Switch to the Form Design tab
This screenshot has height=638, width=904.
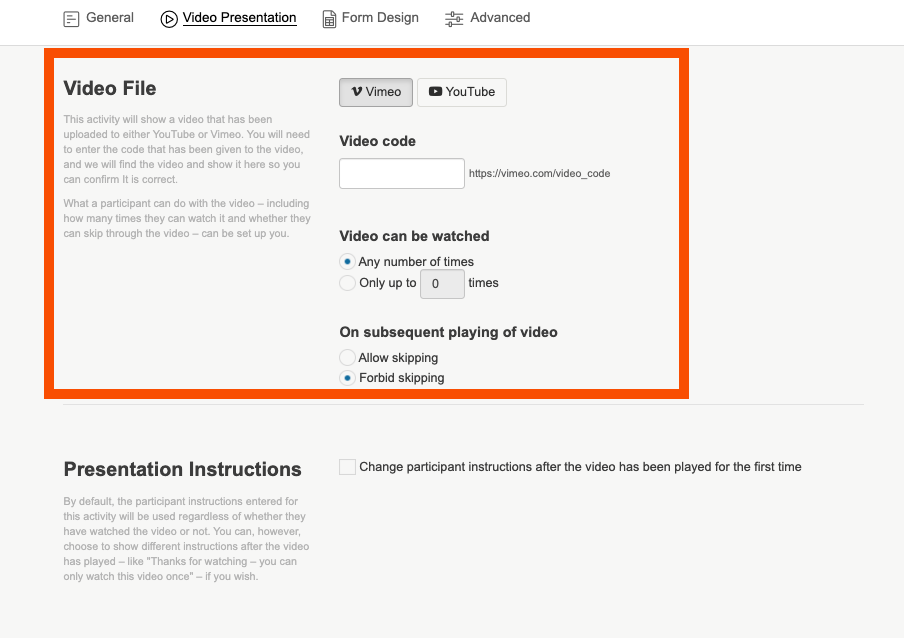click(380, 17)
